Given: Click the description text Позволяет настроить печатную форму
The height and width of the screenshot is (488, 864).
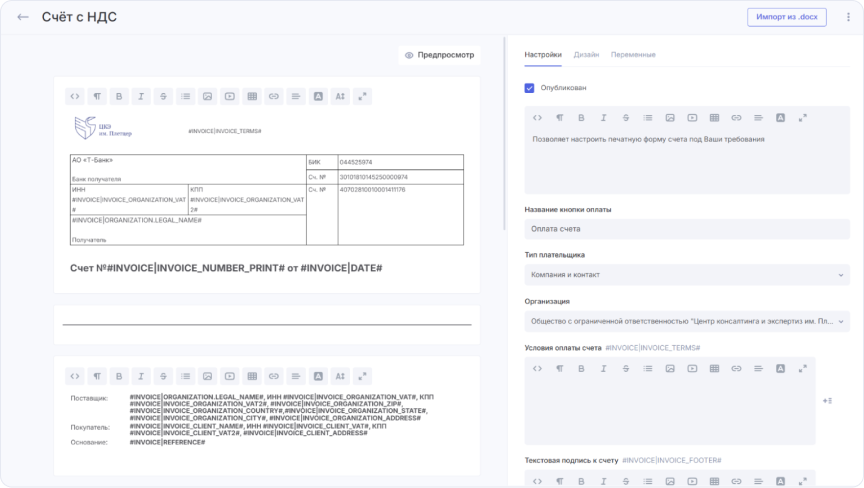Looking at the screenshot, I should pos(648,139).
